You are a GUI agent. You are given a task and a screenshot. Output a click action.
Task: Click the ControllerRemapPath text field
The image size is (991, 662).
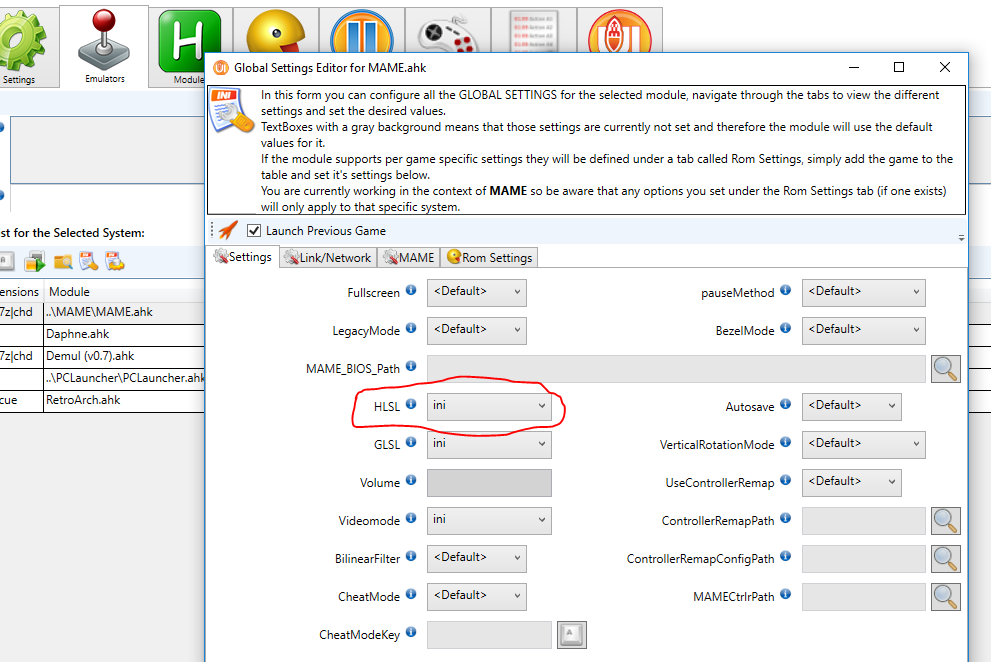tap(863, 520)
